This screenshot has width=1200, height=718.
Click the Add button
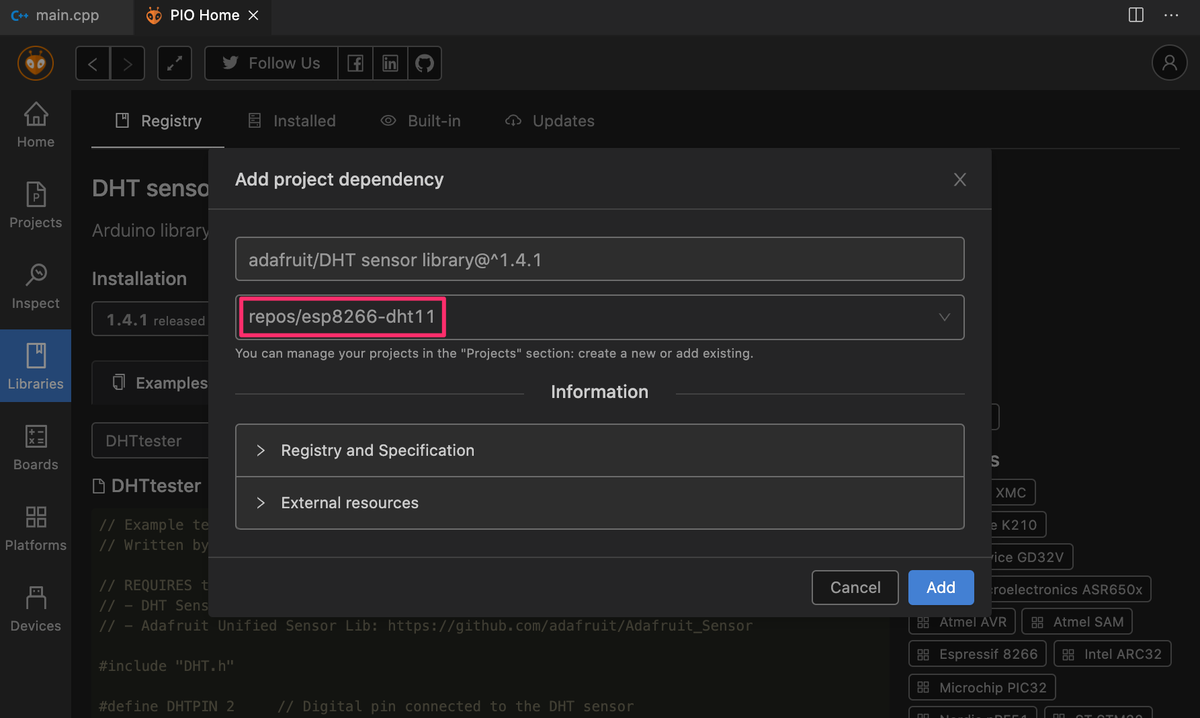tap(941, 587)
